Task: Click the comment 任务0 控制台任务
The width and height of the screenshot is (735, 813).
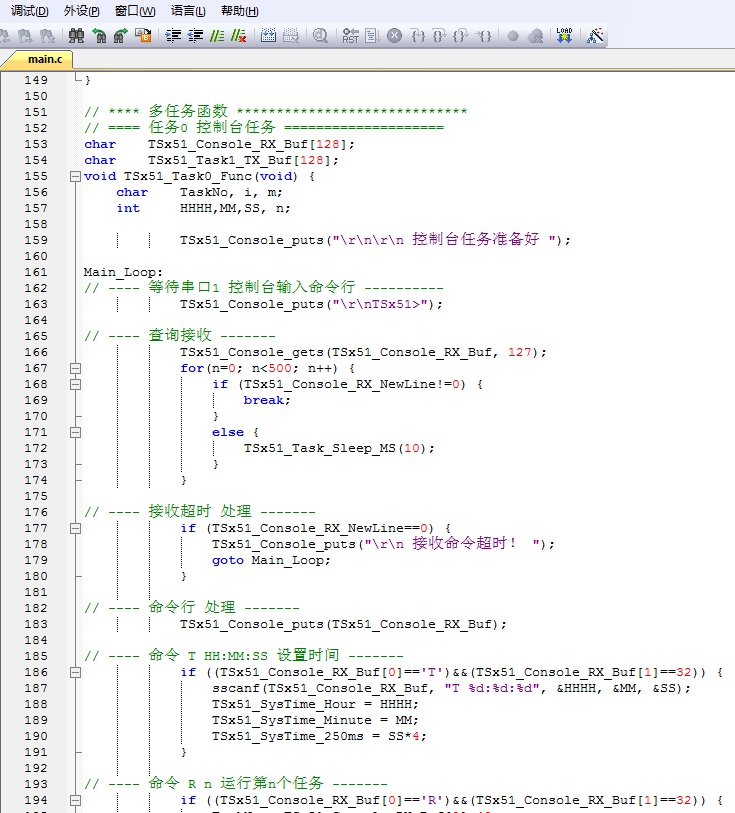Action: pos(264,128)
